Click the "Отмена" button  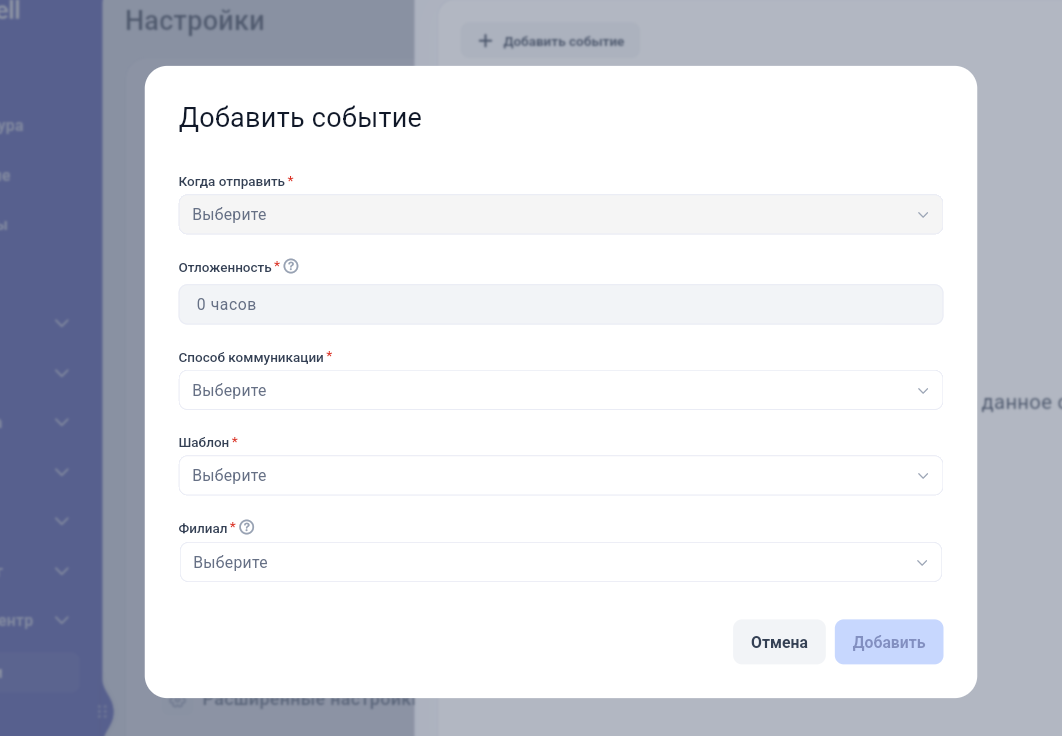tap(779, 642)
